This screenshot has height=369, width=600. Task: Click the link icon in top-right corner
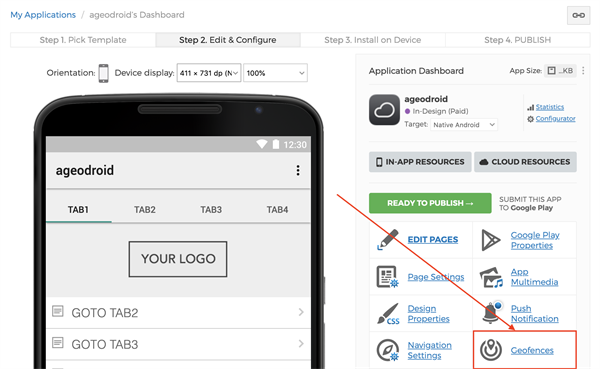pyautogui.click(x=578, y=15)
